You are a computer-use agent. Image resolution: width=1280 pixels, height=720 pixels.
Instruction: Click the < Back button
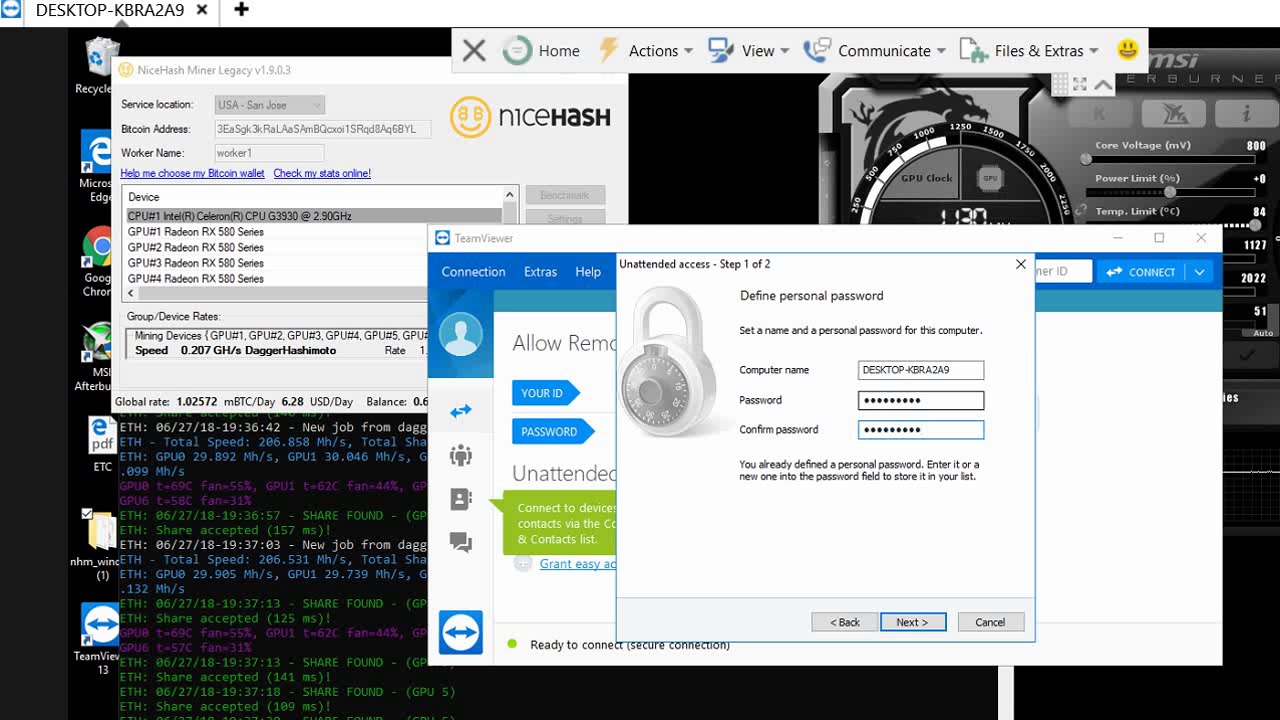(x=845, y=622)
